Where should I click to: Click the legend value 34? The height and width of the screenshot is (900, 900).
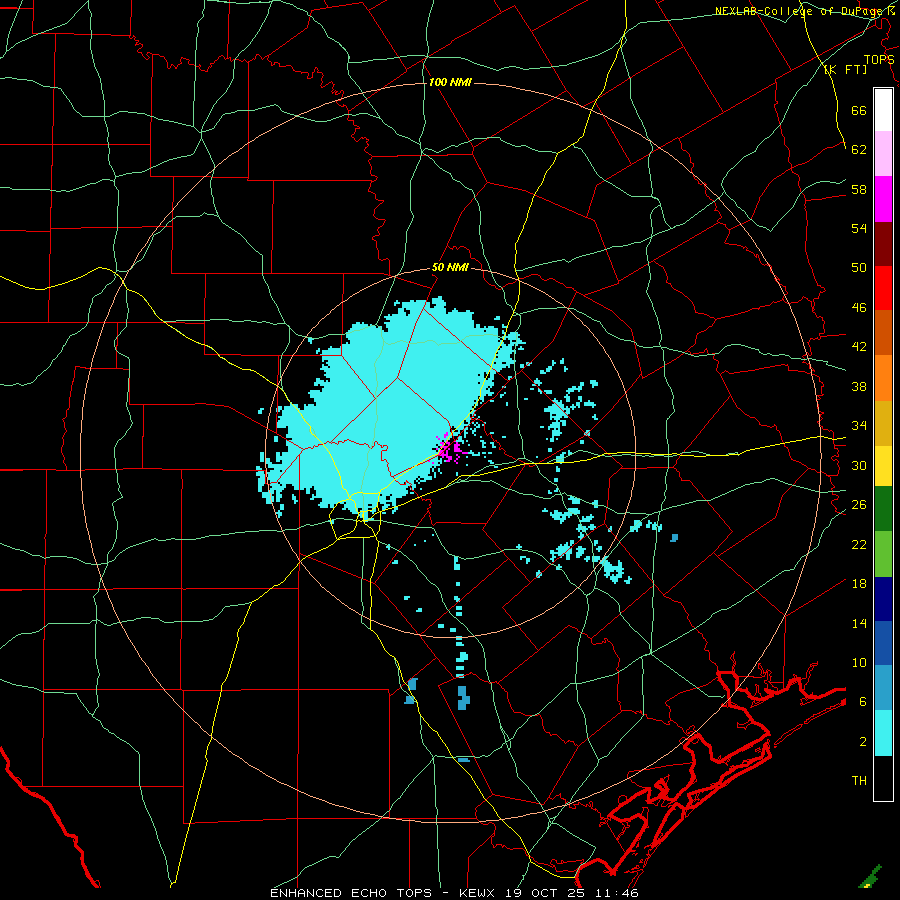coord(859,426)
